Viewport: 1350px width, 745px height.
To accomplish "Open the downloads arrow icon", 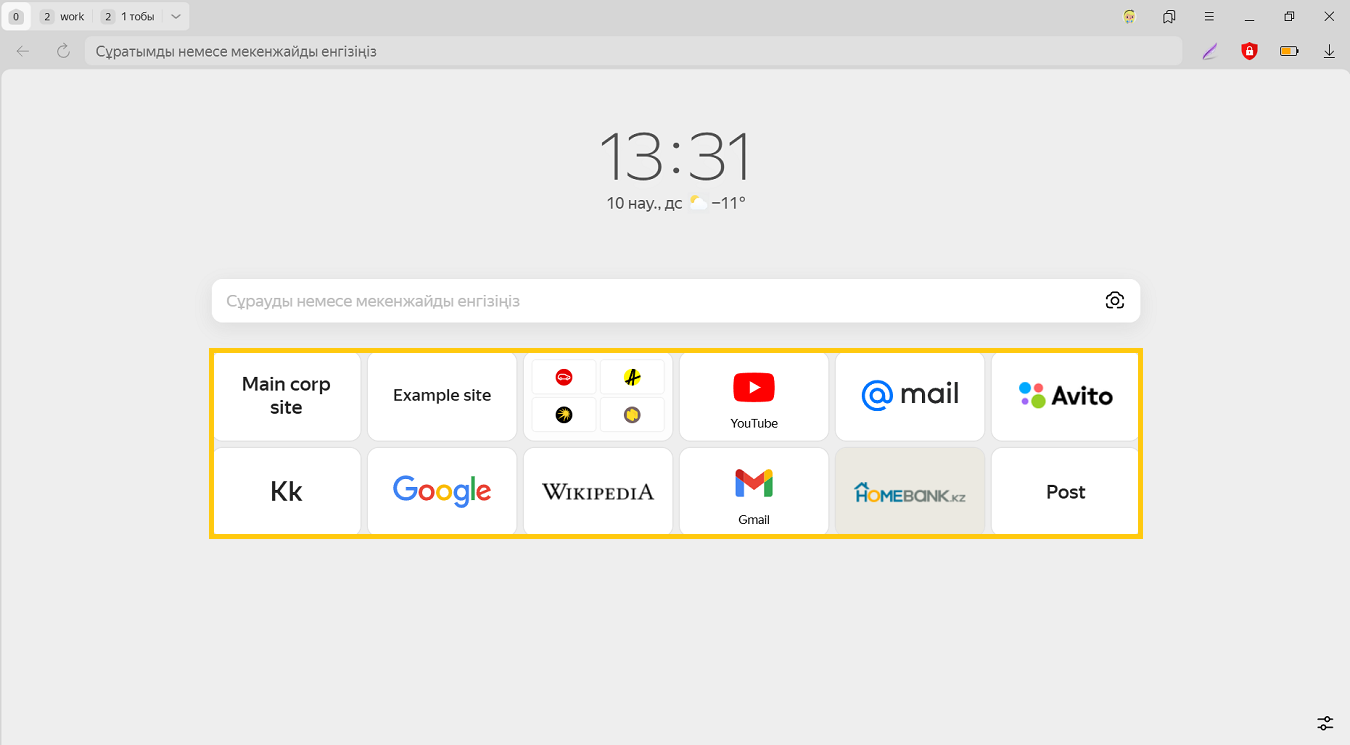I will [1329, 51].
